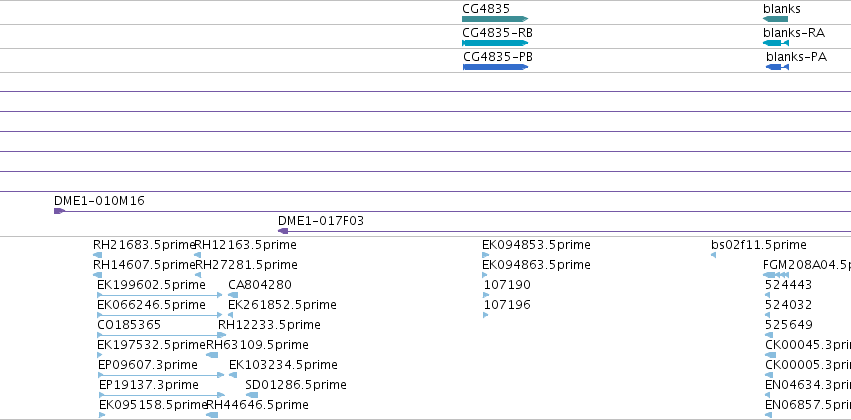Click EK197532.5prime EST label
The height and width of the screenshot is (420, 851).
pyautogui.click(x=151, y=345)
